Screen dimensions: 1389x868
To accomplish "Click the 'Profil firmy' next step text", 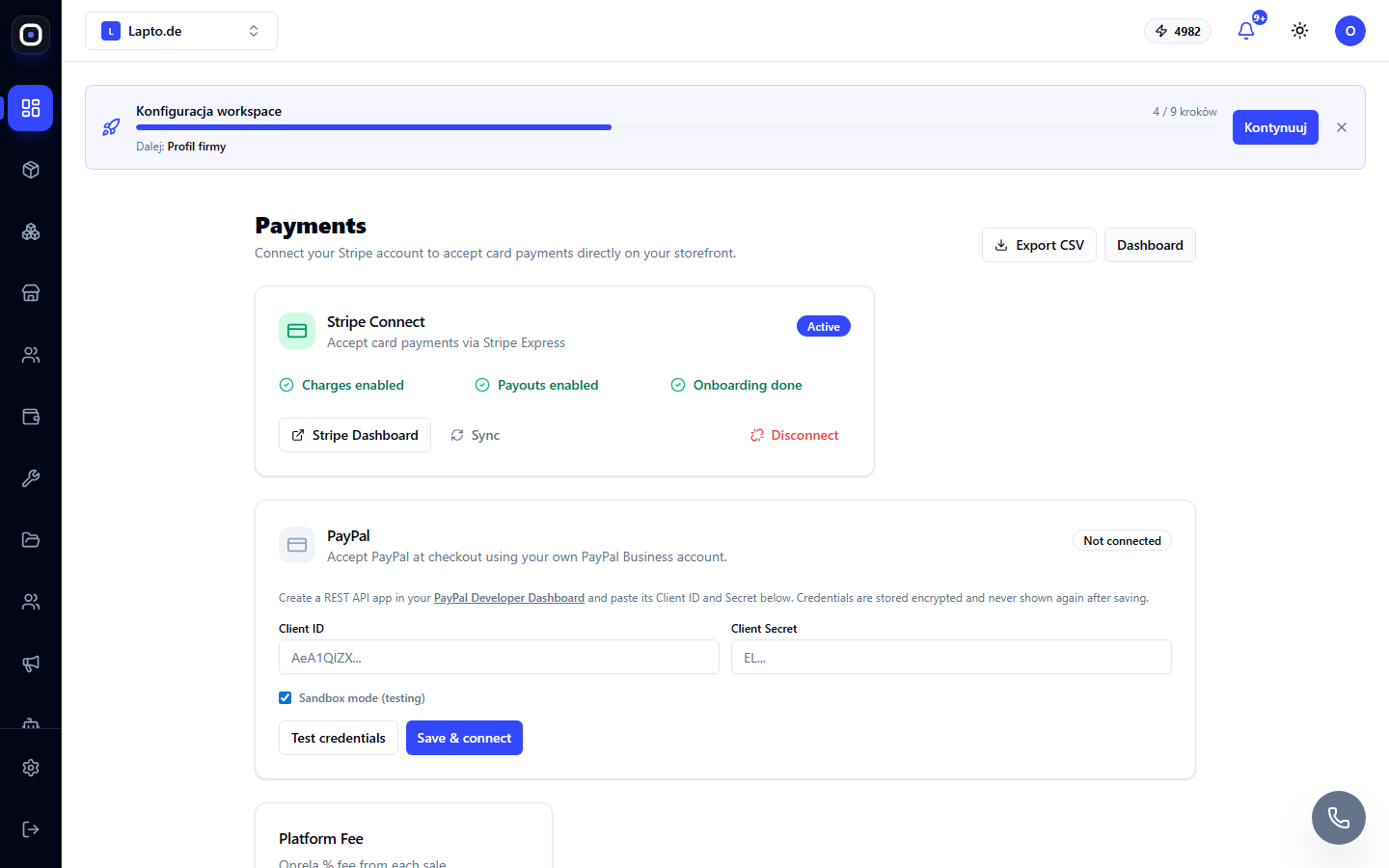I will point(197,147).
